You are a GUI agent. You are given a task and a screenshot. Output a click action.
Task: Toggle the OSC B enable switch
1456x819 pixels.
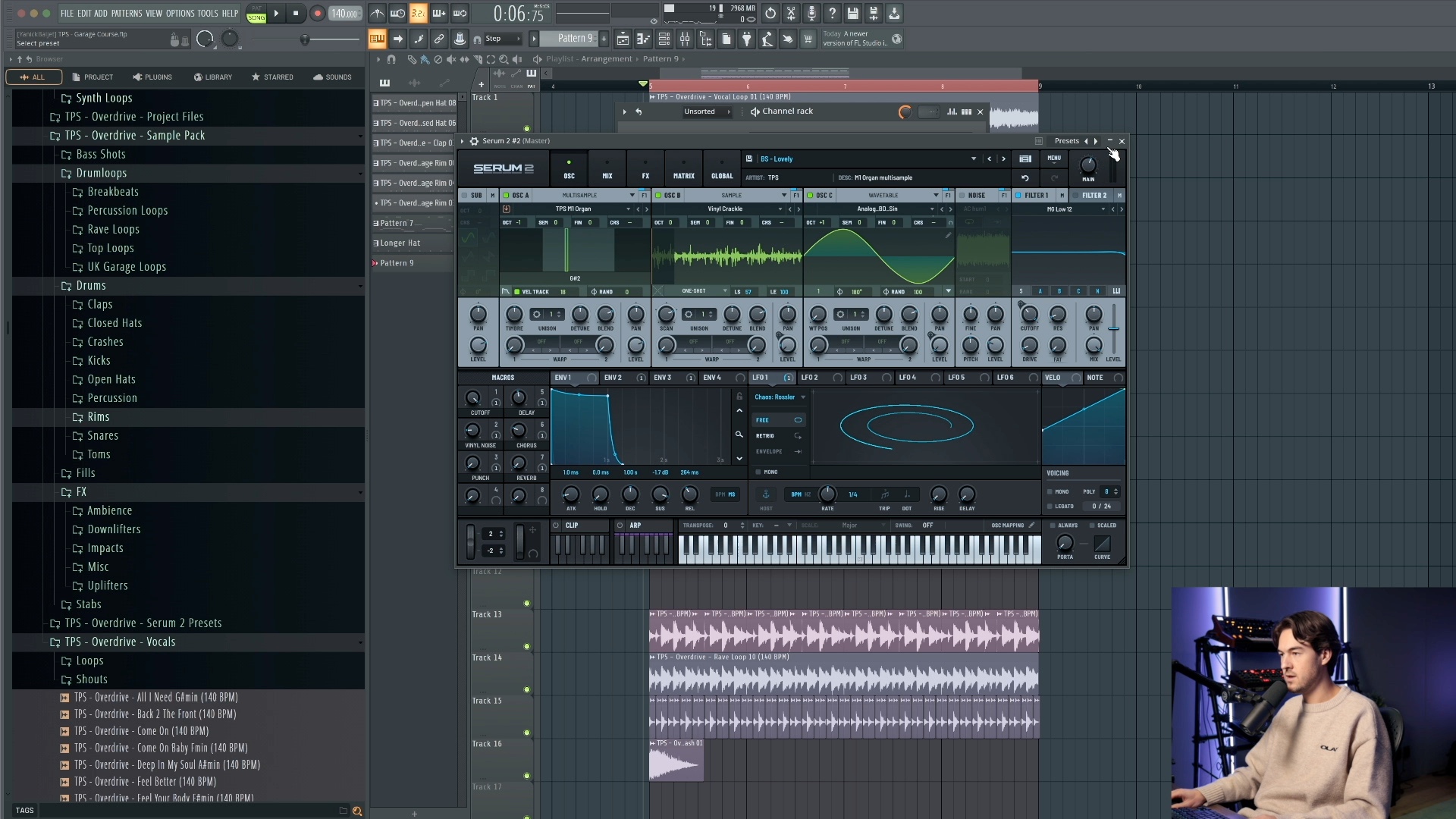coord(657,195)
